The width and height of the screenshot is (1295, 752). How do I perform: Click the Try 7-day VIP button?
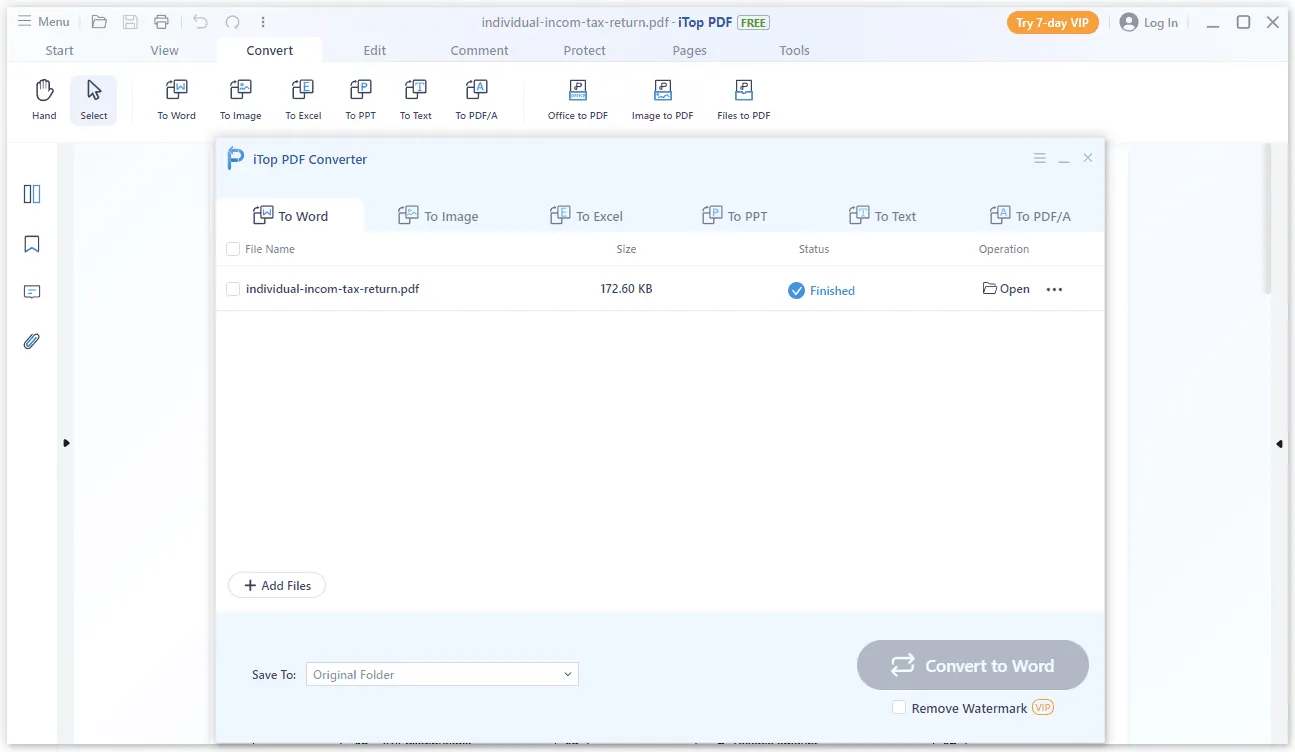pos(1052,22)
